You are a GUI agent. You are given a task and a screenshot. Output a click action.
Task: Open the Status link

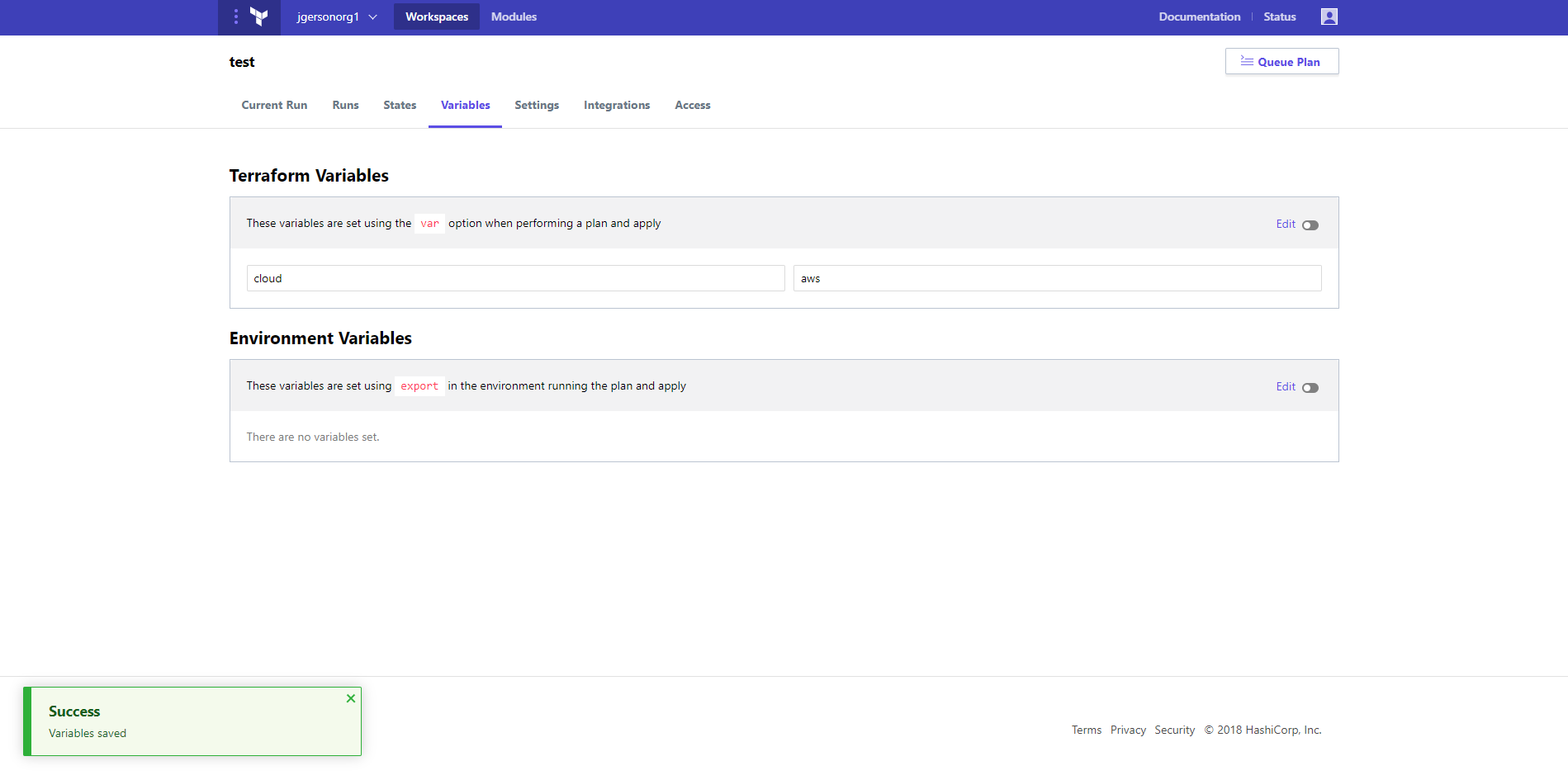pyautogui.click(x=1279, y=17)
